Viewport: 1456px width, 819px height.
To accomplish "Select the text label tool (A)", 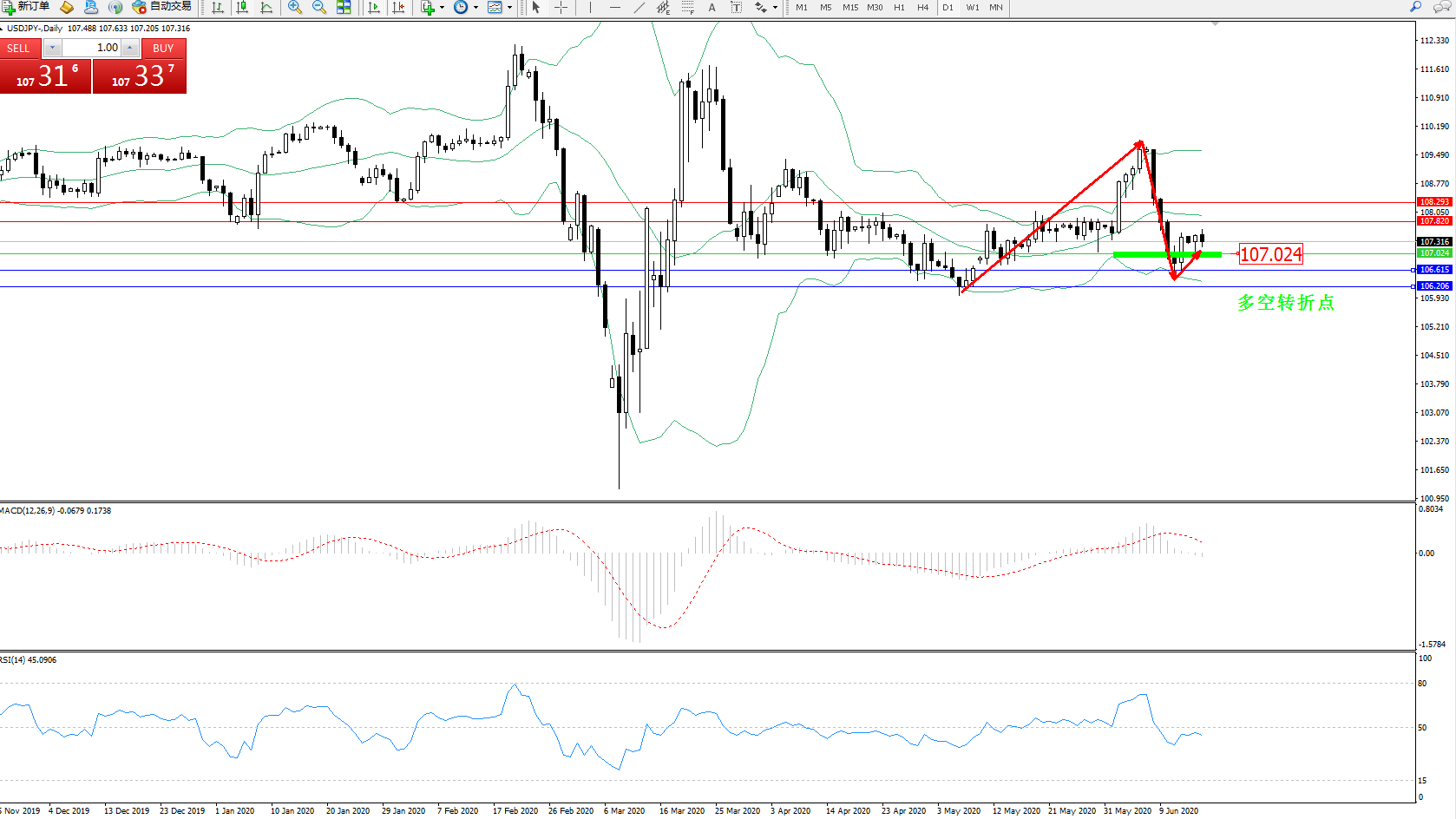I will point(712,7).
